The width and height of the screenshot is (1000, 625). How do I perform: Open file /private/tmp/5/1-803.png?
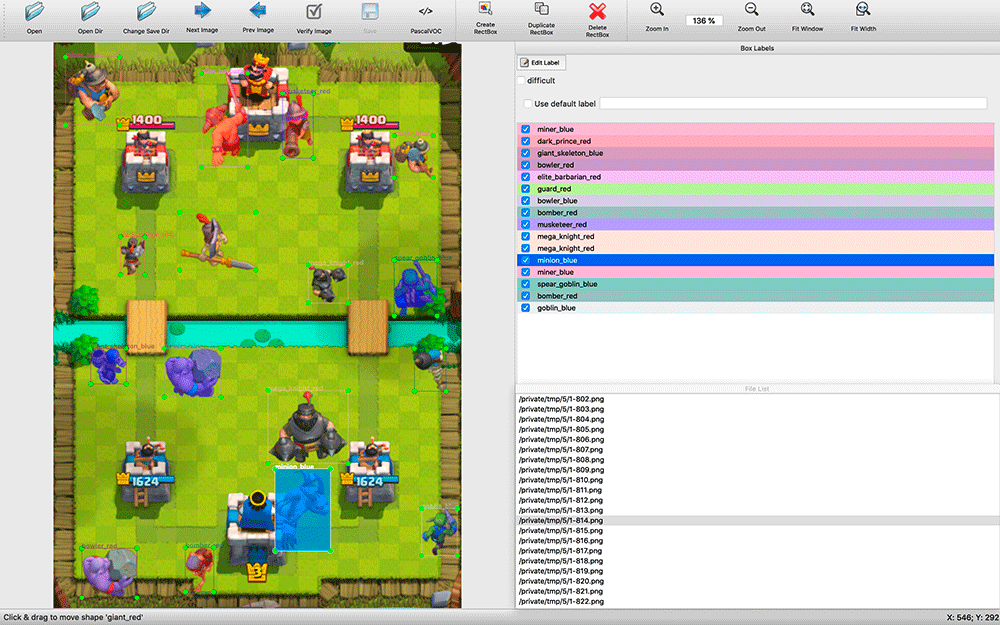coord(561,409)
